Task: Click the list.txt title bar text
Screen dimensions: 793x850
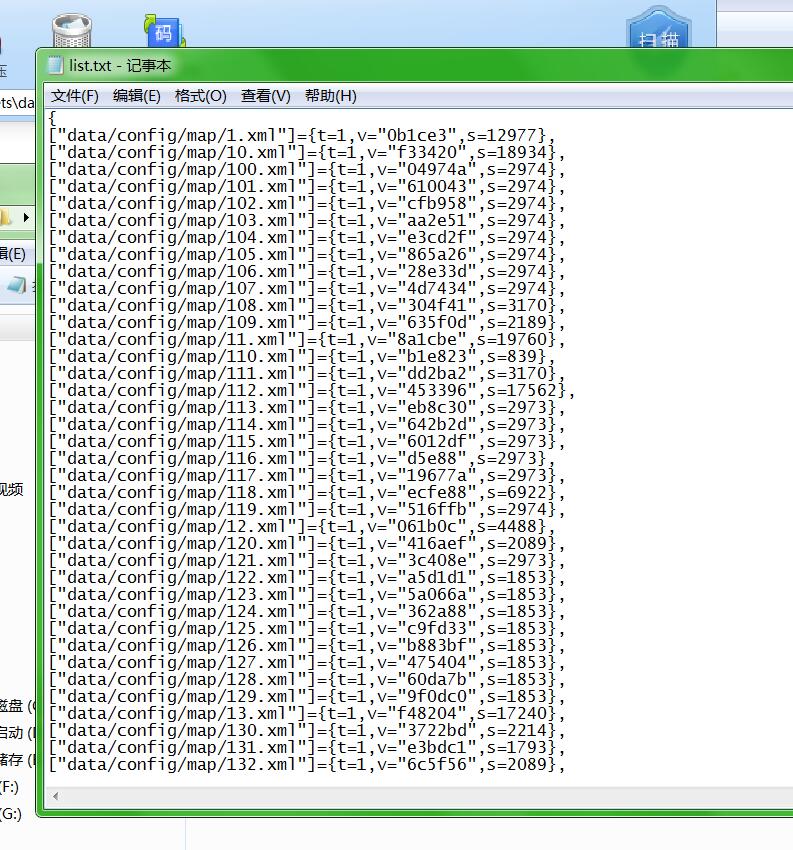Action: (x=119, y=66)
